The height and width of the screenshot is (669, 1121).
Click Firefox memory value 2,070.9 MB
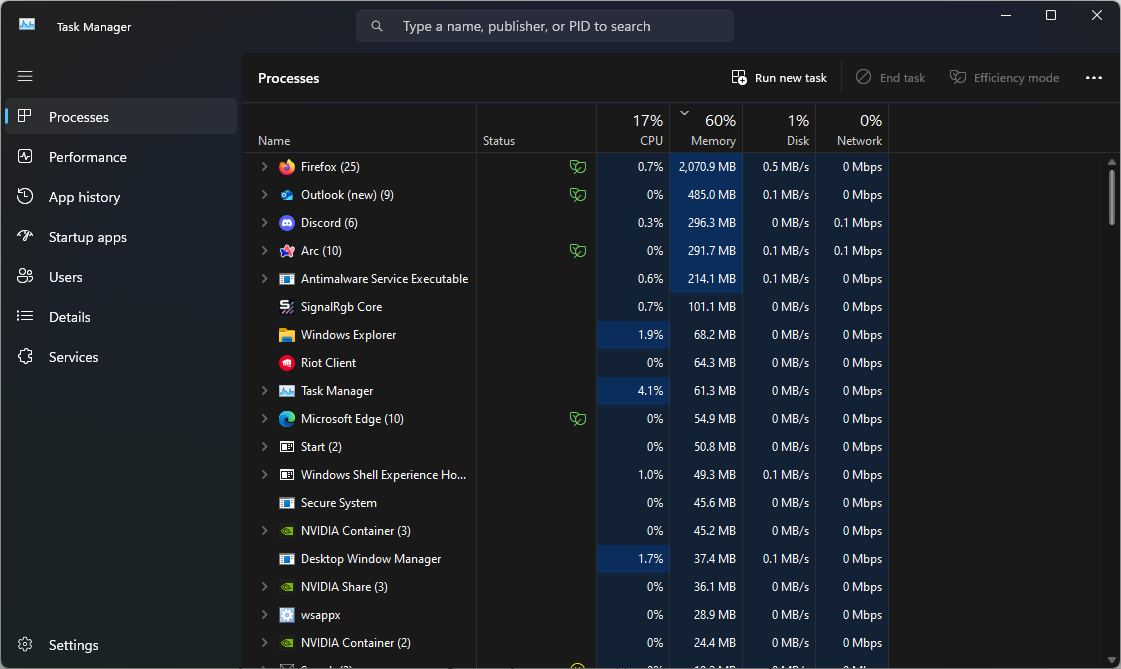(707, 167)
